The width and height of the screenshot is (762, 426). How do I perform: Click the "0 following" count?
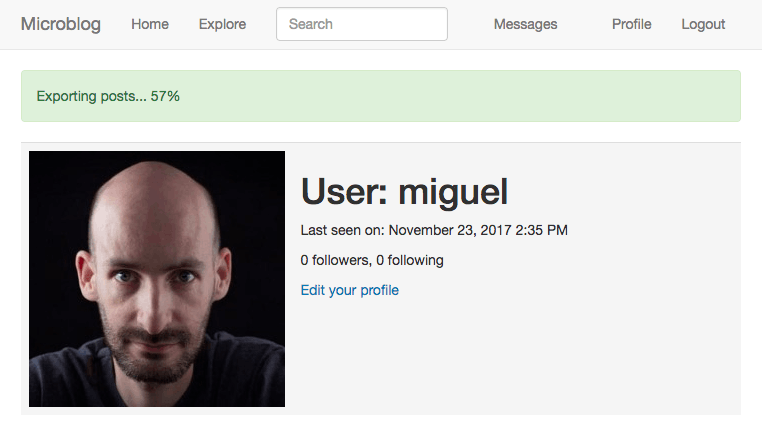tap(410, 260)
